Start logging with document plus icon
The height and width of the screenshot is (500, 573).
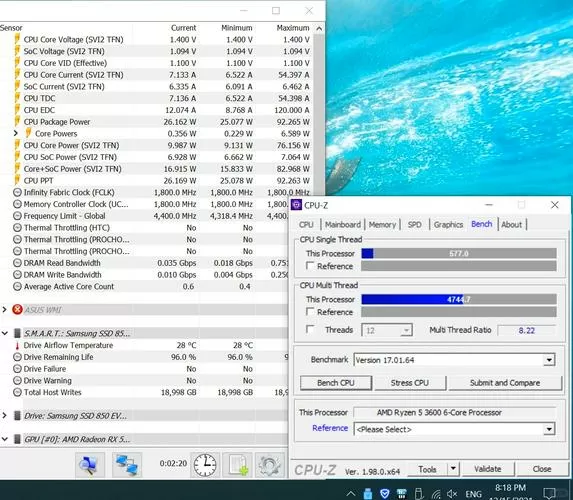tap(238, 465)
